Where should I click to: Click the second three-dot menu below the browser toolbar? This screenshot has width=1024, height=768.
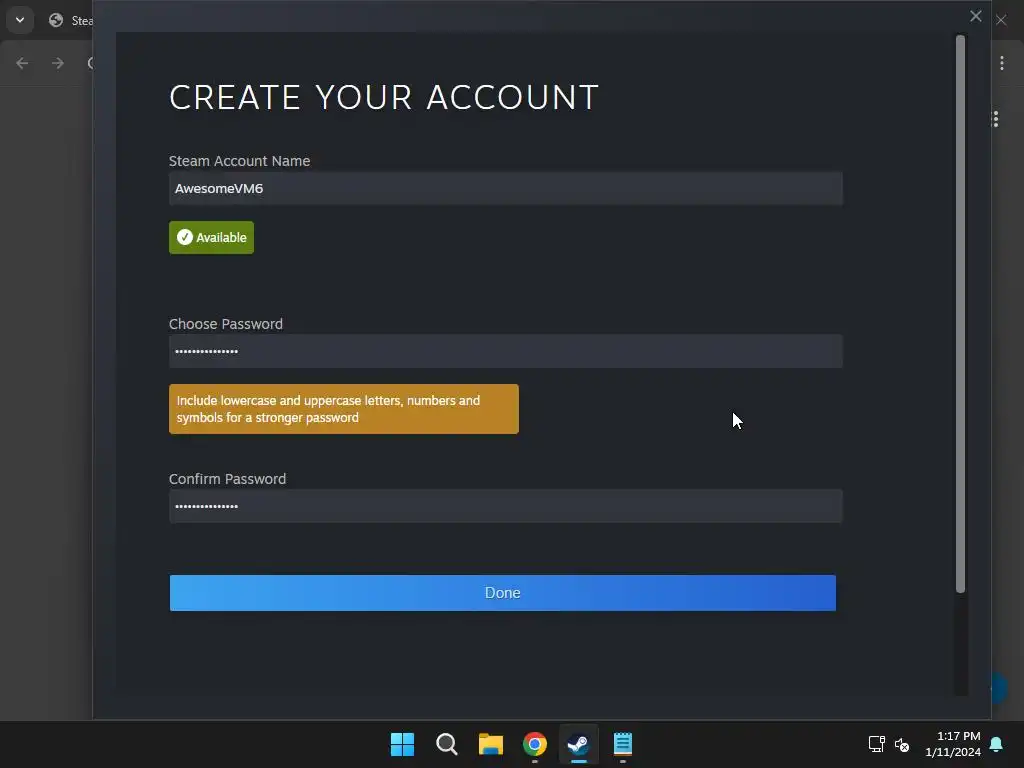tap(995, 119)
